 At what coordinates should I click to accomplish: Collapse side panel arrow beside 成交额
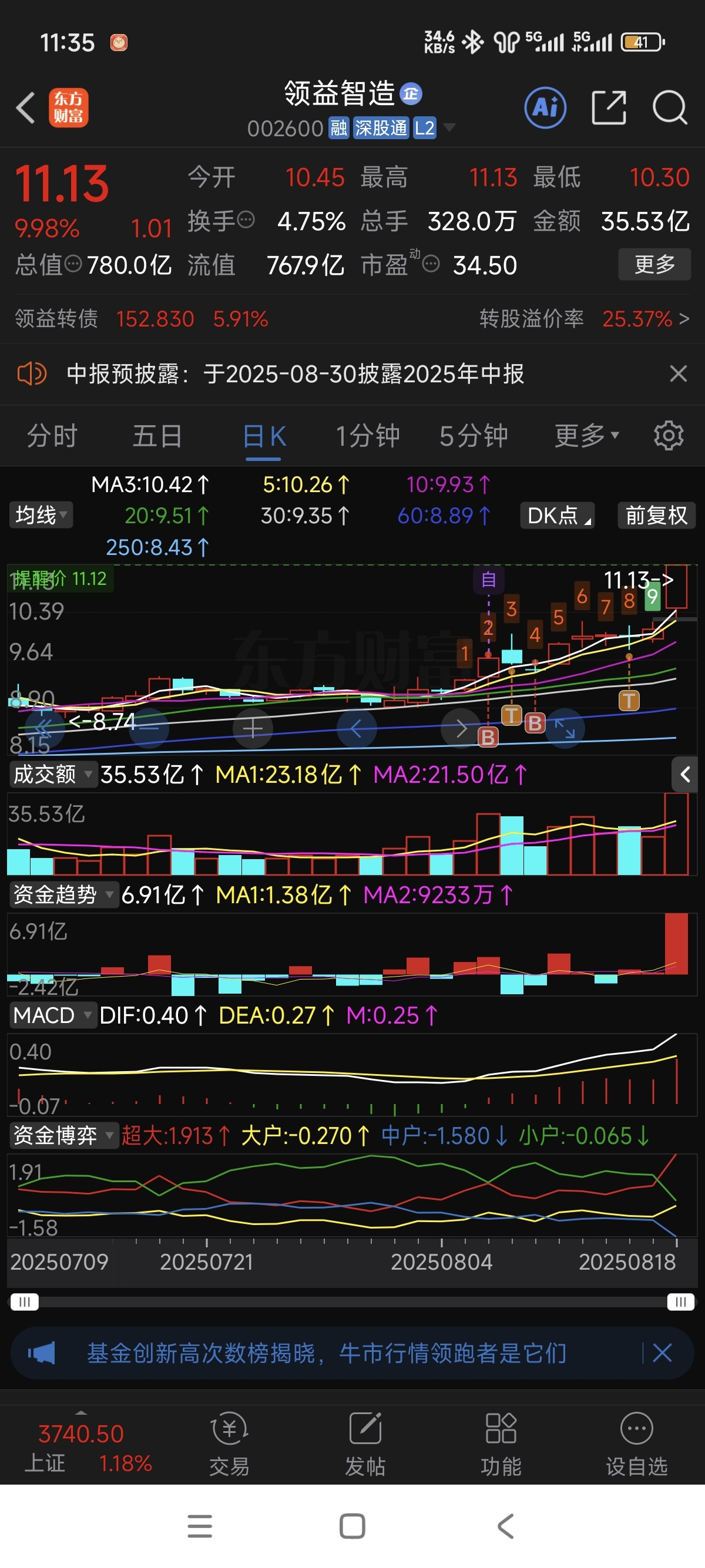685,774
